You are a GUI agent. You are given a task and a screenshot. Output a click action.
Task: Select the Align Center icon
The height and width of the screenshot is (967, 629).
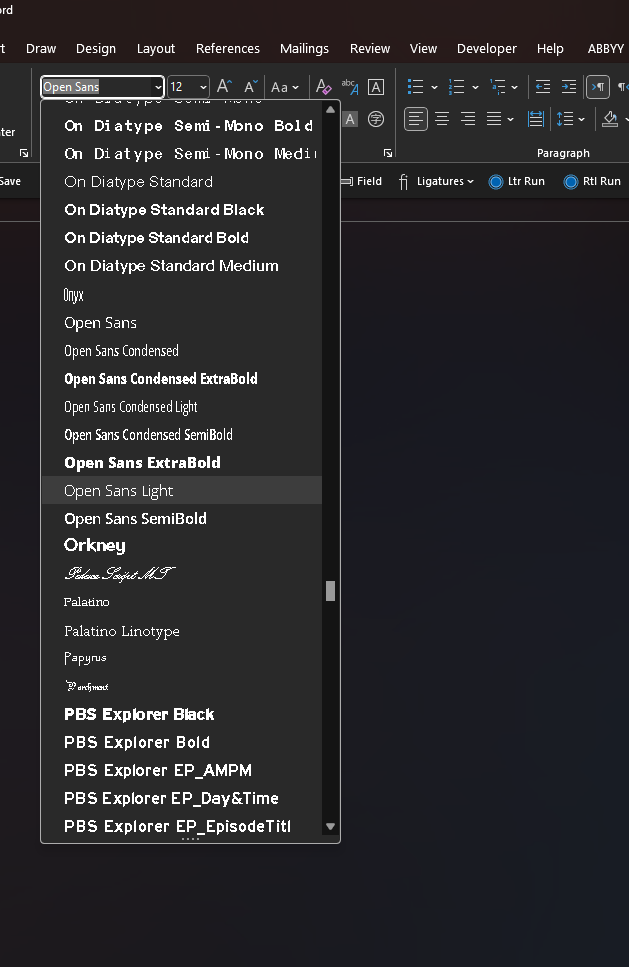[x=441, y=119]
